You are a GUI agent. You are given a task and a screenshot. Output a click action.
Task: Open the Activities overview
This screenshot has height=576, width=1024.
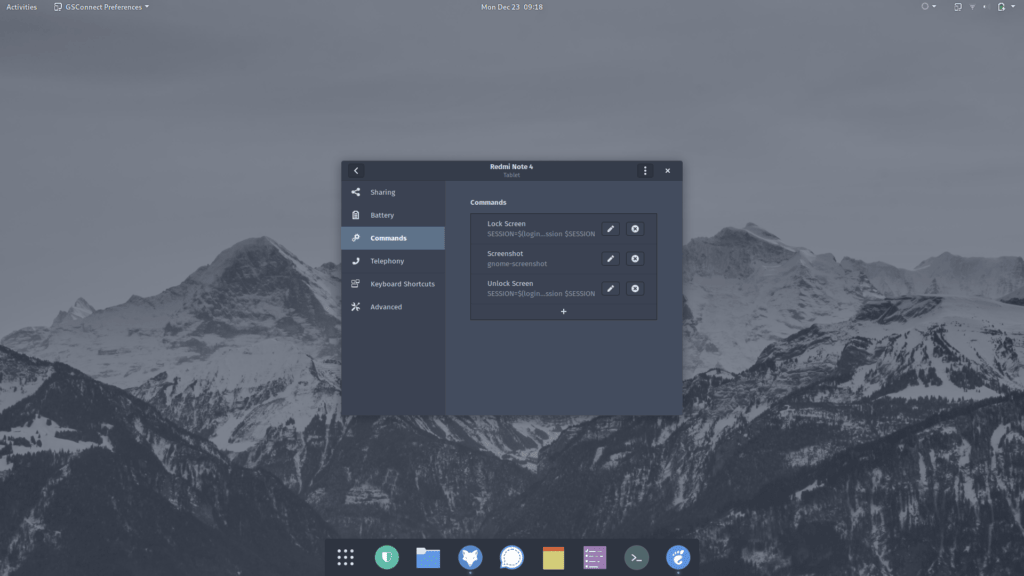coord(21,7)
